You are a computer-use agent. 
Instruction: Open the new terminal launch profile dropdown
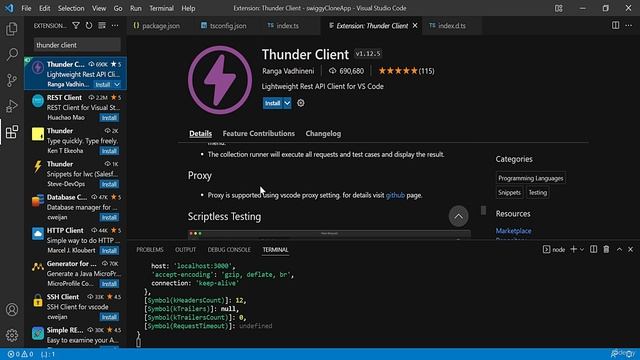pyautogui.click(x=582, y=249)
